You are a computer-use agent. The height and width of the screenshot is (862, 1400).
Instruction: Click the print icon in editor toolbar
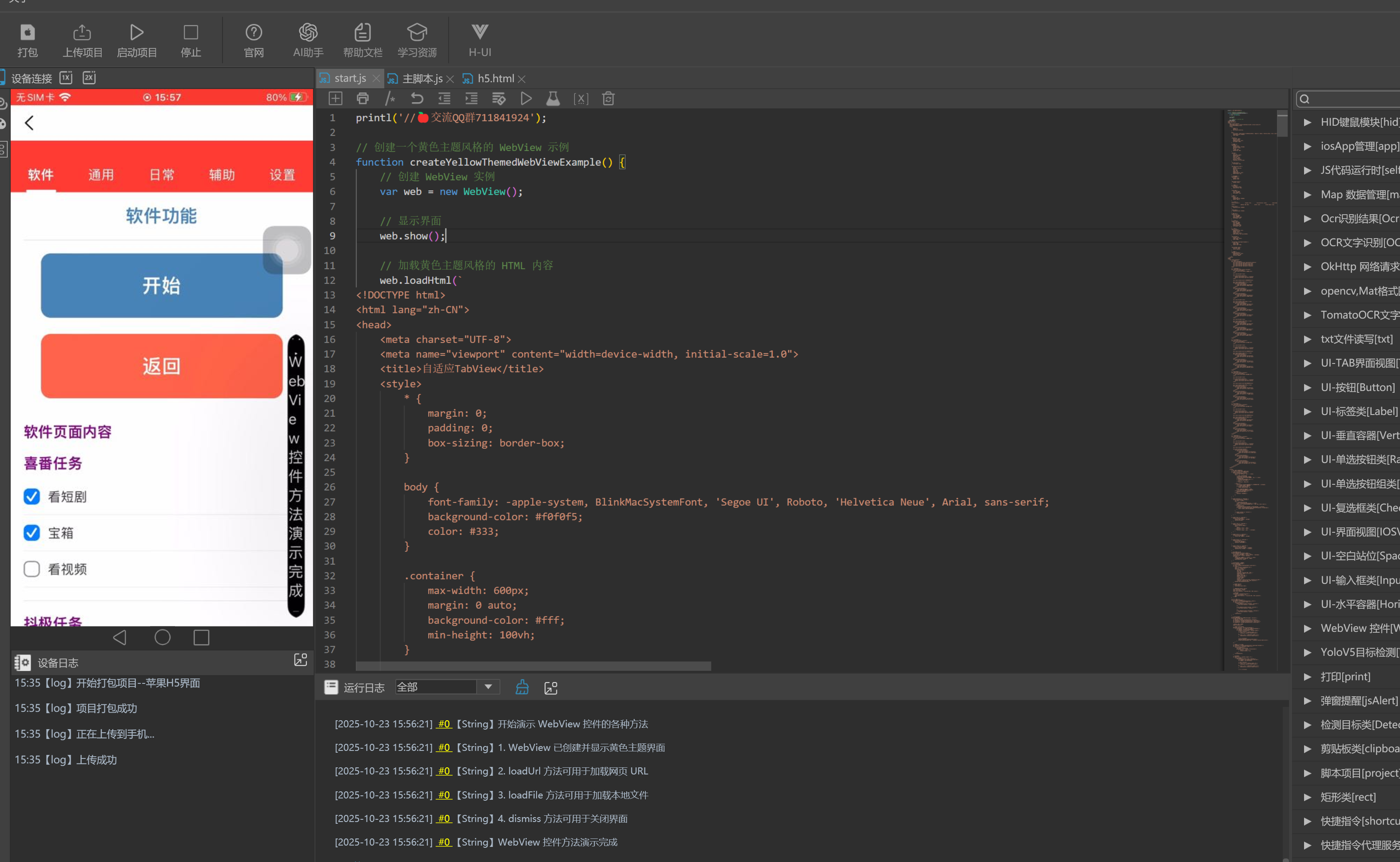(x=362, y=99)
